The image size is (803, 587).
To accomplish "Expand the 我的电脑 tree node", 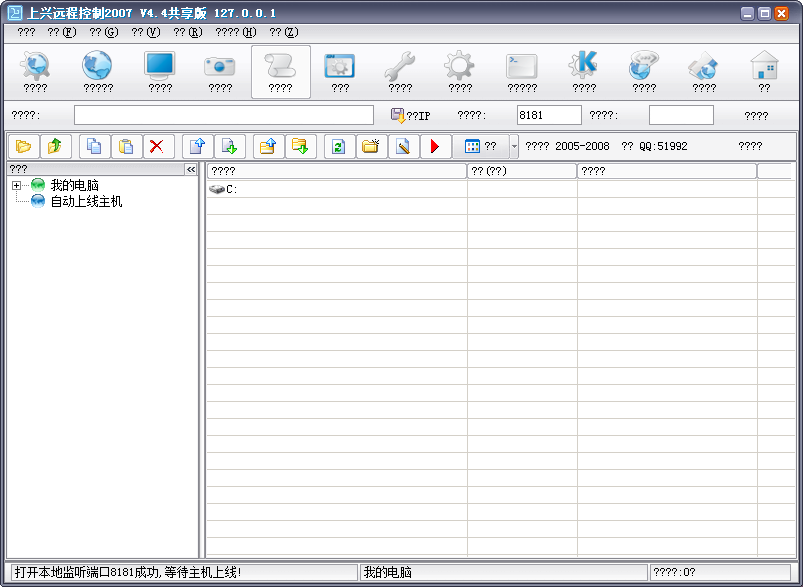I will coord(17,186).
